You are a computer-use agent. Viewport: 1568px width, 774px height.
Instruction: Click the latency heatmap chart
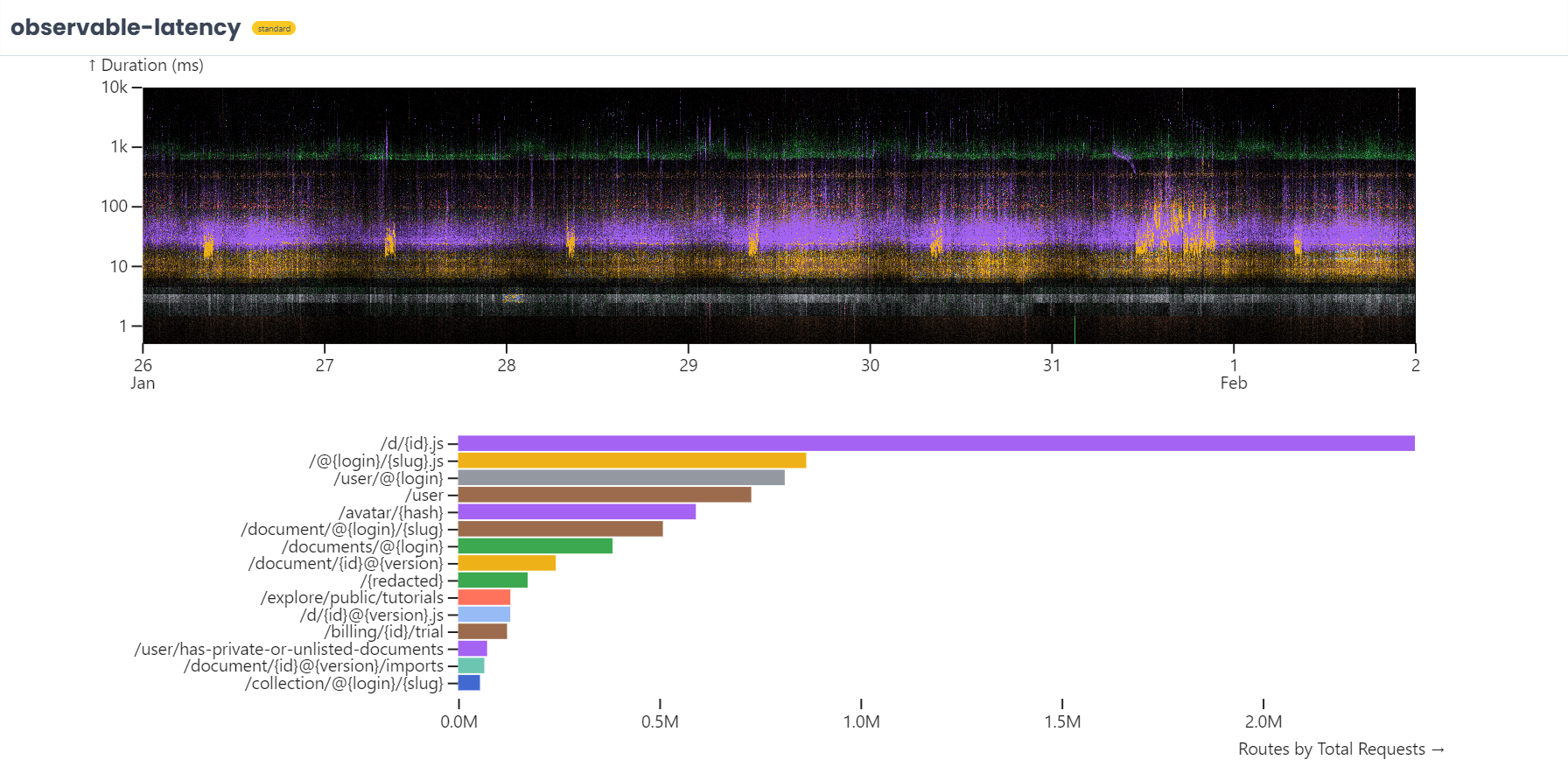(x=779, y=215)
